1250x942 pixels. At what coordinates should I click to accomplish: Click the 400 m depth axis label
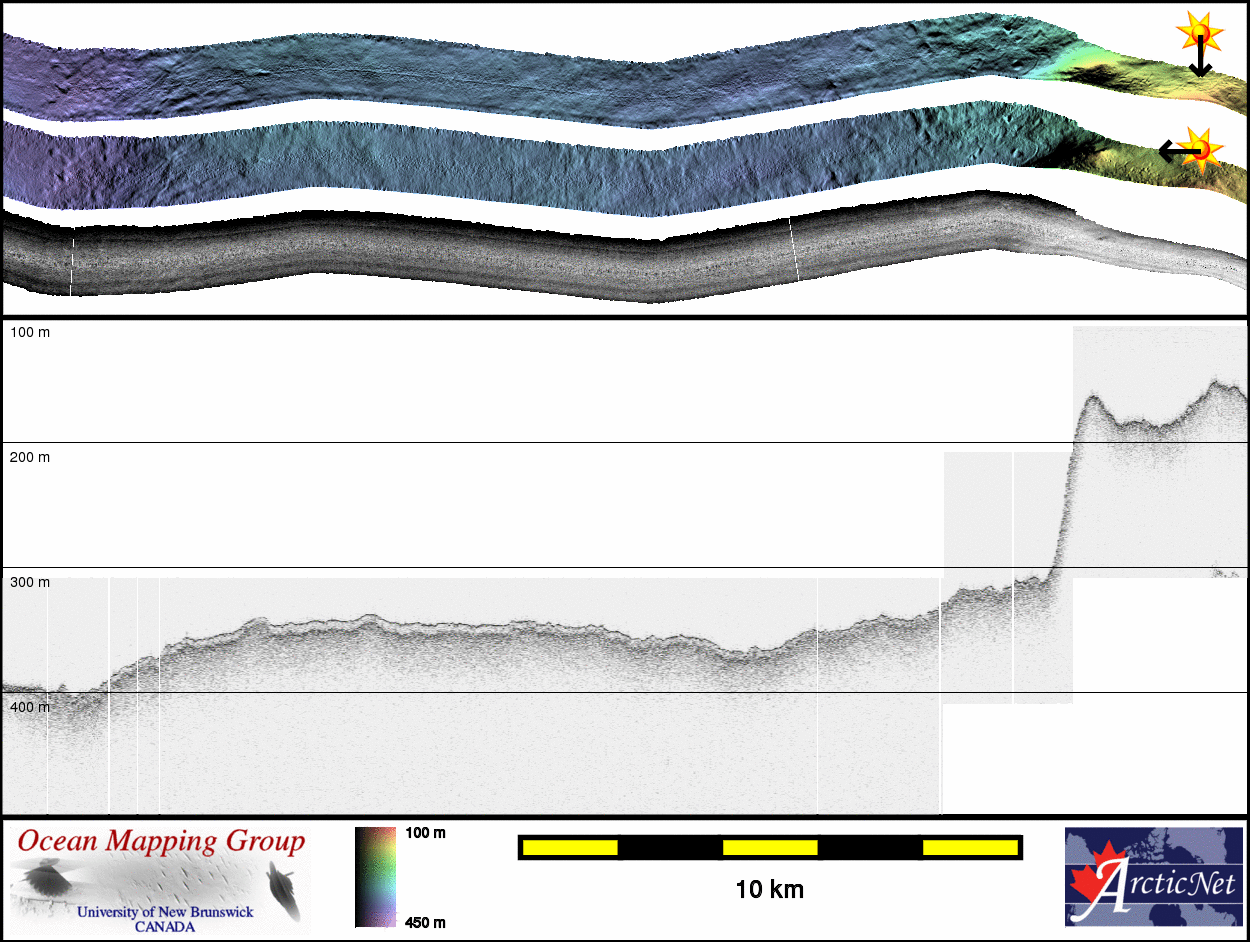click(30, 707)
